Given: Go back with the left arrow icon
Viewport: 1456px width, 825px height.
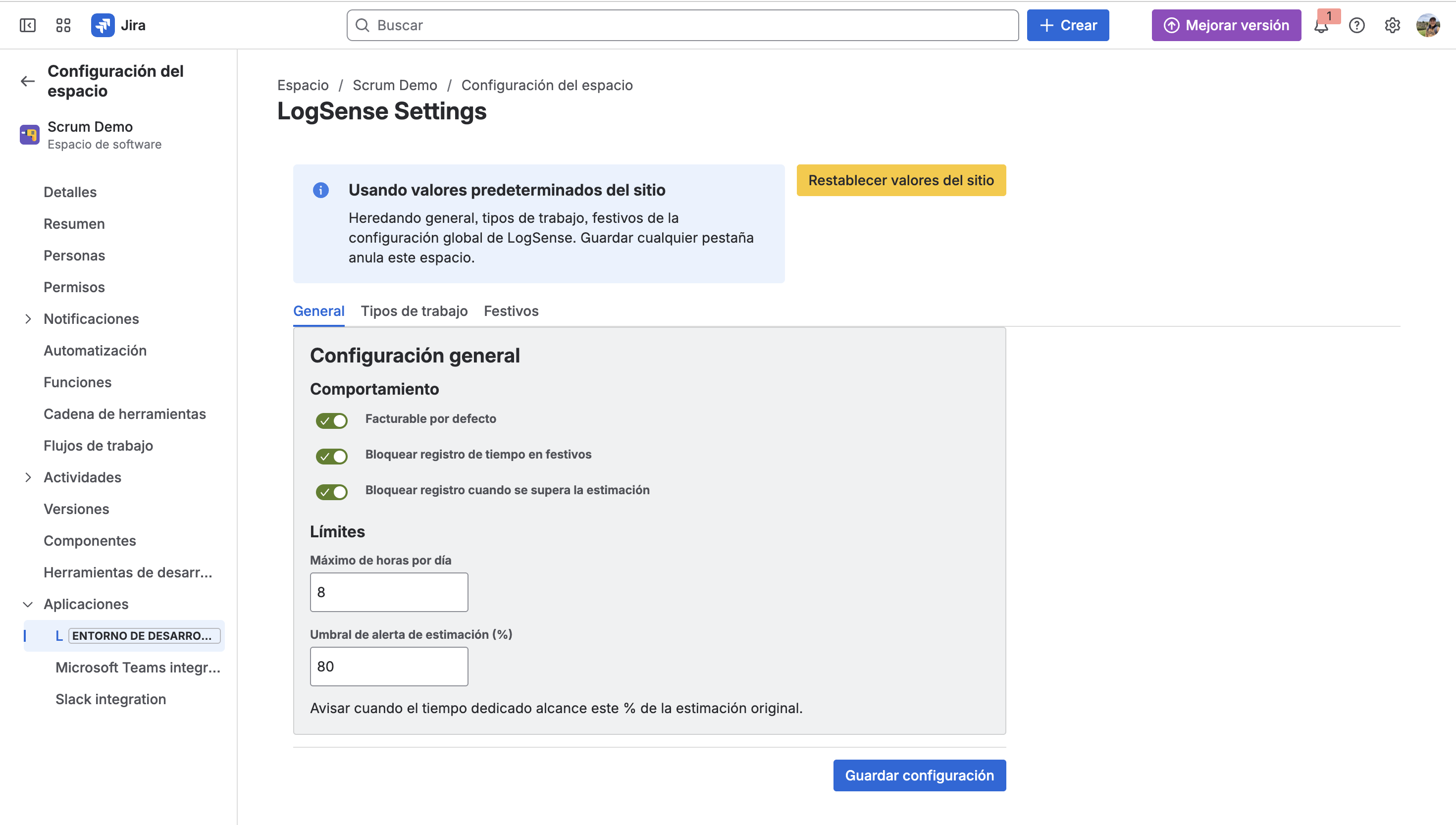Looking at the screenshot, I should coord(28,81).
